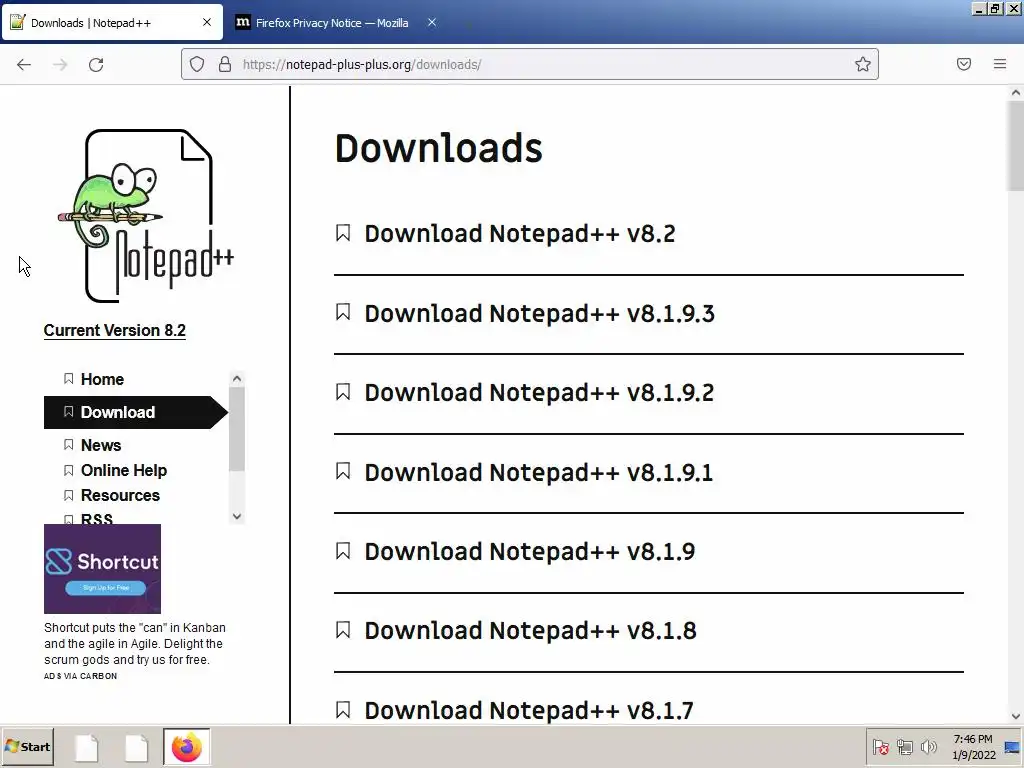Select the Downloads | Notepad++ tab

click(x=112, y=23)
